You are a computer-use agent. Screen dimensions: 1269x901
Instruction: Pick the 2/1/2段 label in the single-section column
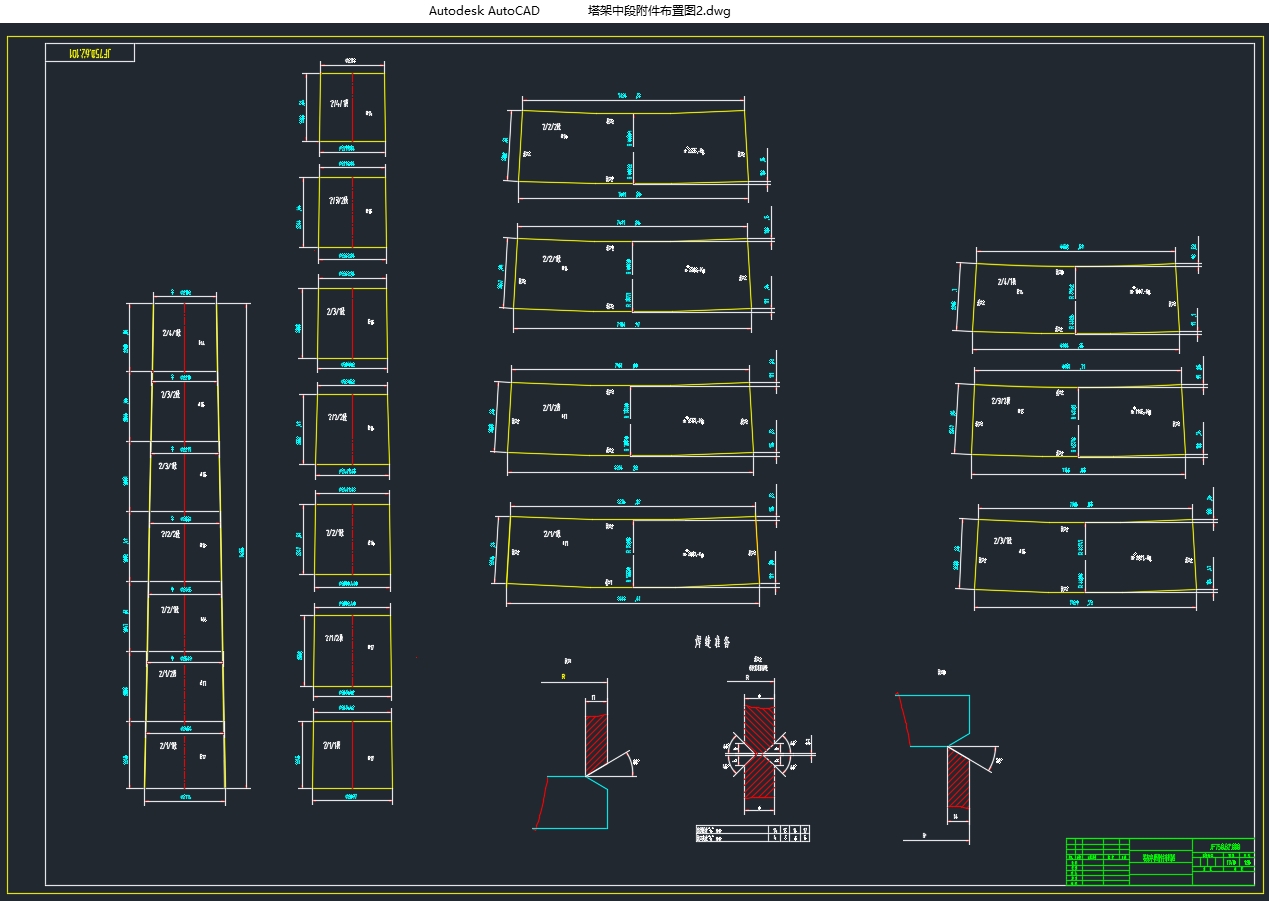[x=335, y=637]
